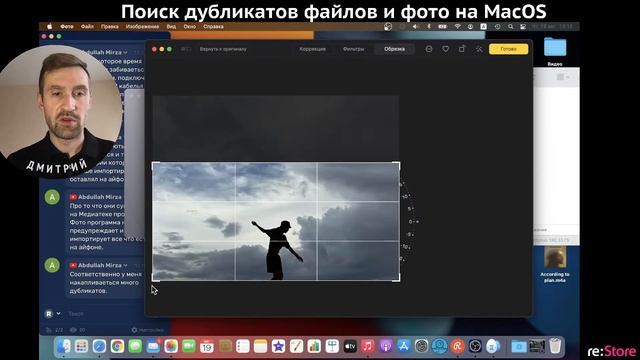
Task: Click Вернуть к оригиналу
Action: pos(223,49)
